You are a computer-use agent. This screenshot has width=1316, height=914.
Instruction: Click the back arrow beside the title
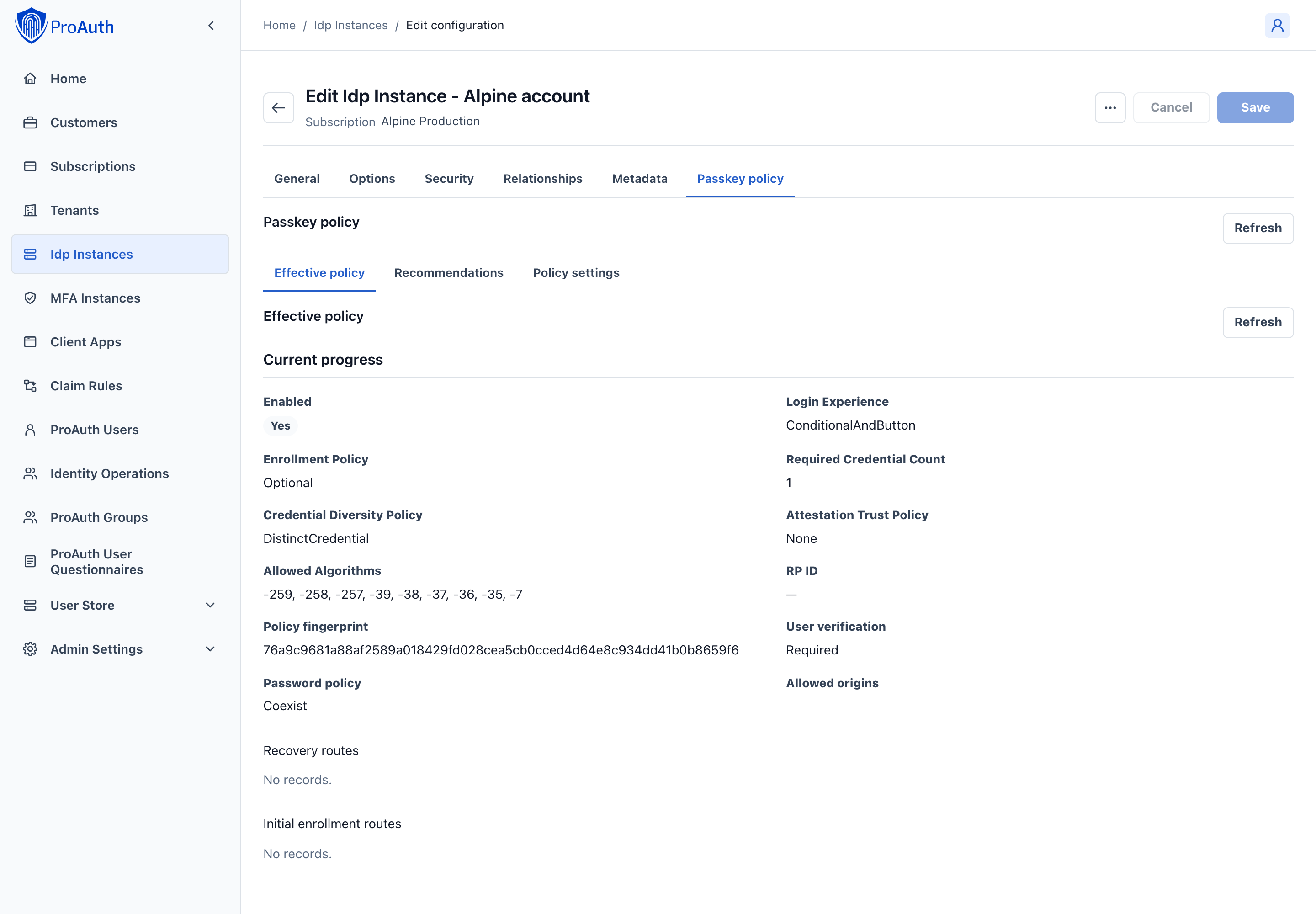(278, 108)
